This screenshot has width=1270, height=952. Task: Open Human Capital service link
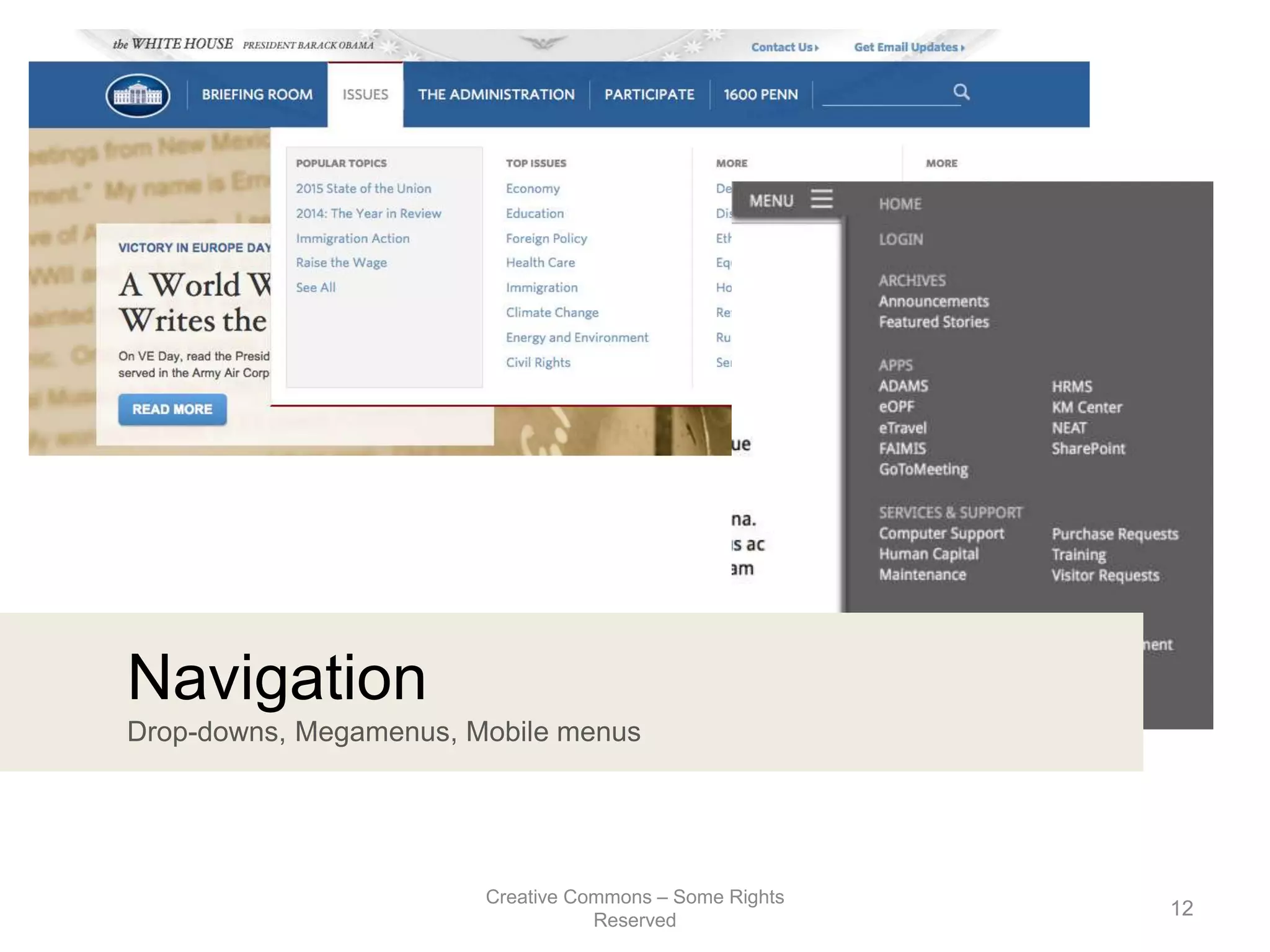pos(928,554)
